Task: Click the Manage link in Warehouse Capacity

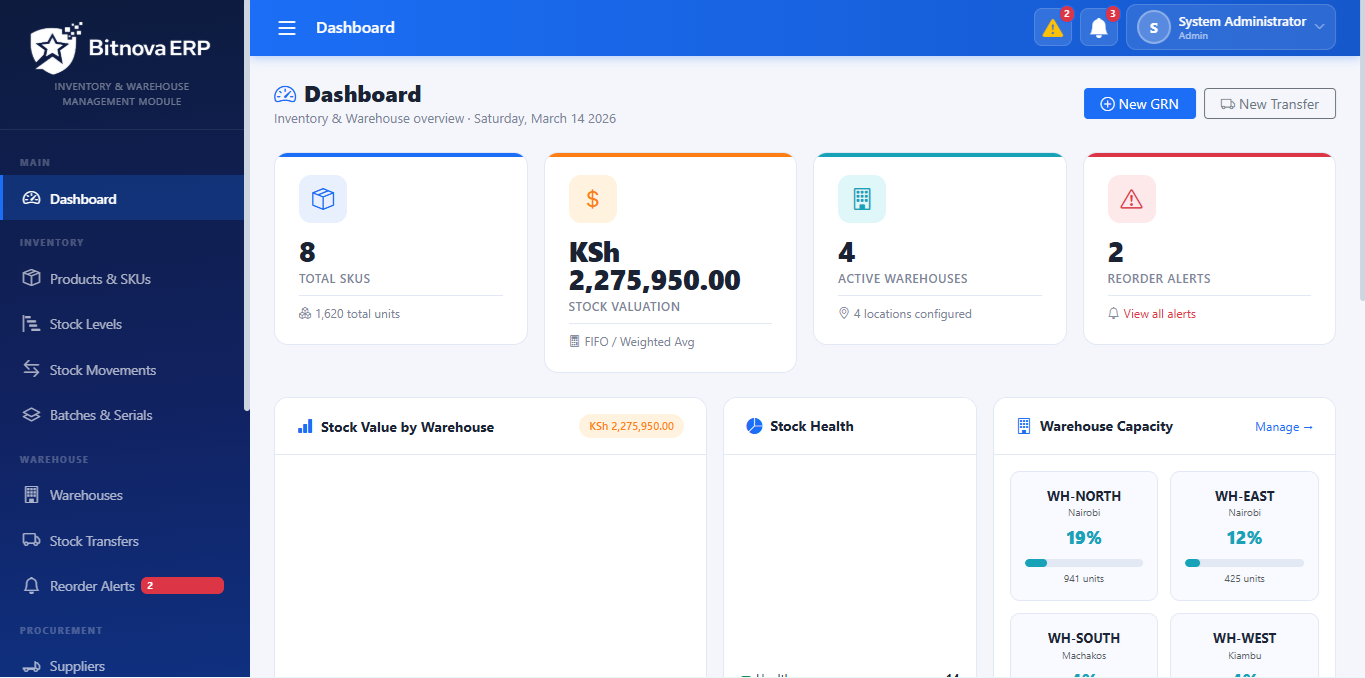Action: click(x=1284, y=427)
